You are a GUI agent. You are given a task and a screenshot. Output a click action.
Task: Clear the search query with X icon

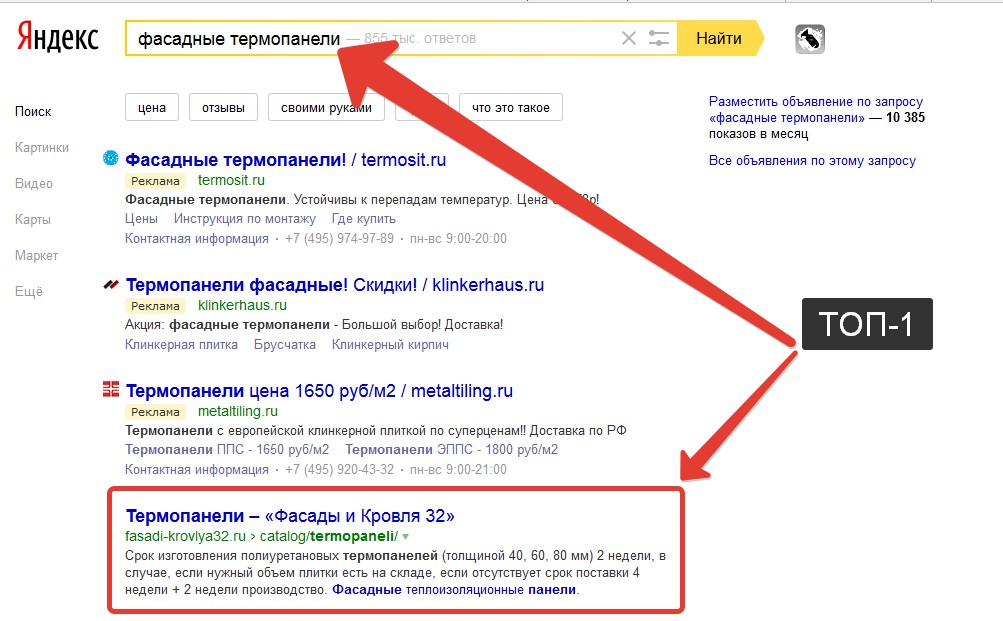pyautogui.click(x=629, y=39)
